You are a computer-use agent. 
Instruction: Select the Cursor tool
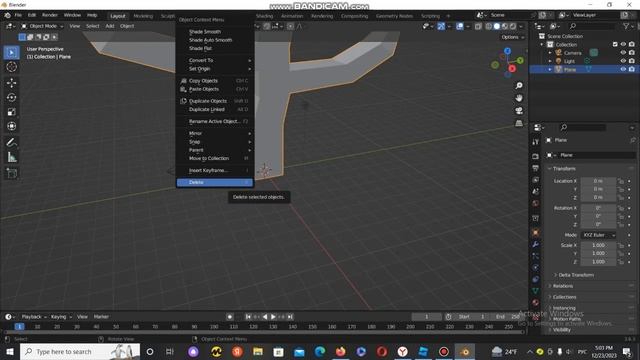[x=11, y=67]
